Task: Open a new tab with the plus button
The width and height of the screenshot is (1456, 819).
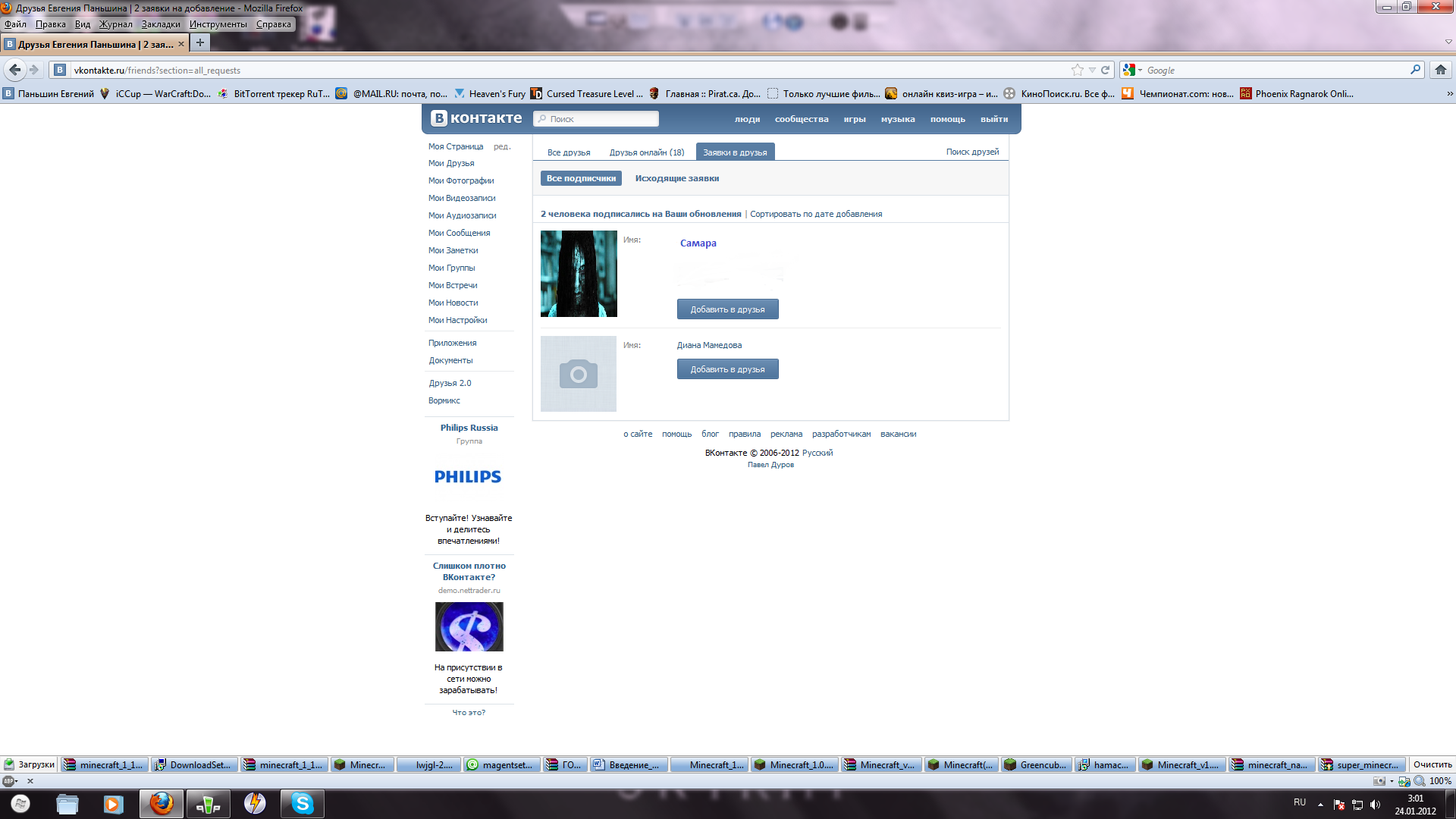Action: (199, 43)
